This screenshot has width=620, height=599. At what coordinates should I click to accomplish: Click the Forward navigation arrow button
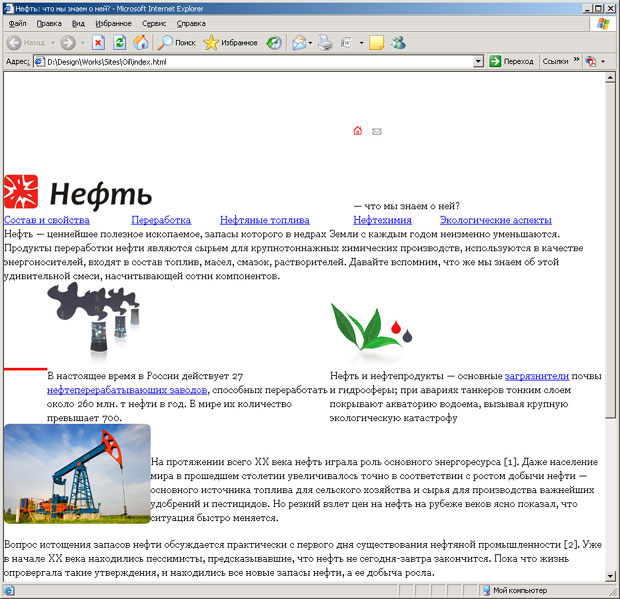point(68,43)
